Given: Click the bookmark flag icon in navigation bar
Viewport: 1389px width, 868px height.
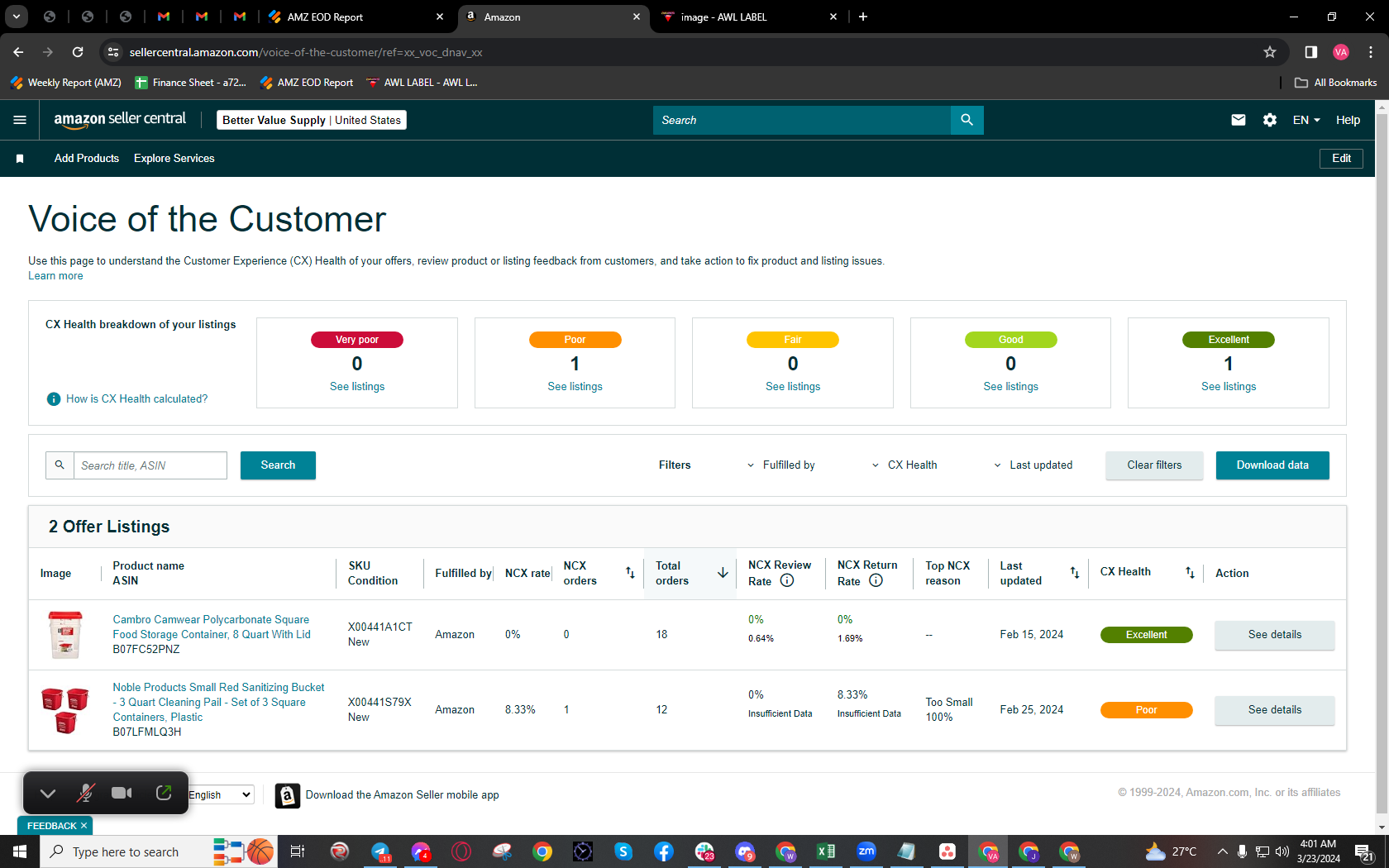Looking at the screenshot, I should pyautogui.click(x=20, y=159).
